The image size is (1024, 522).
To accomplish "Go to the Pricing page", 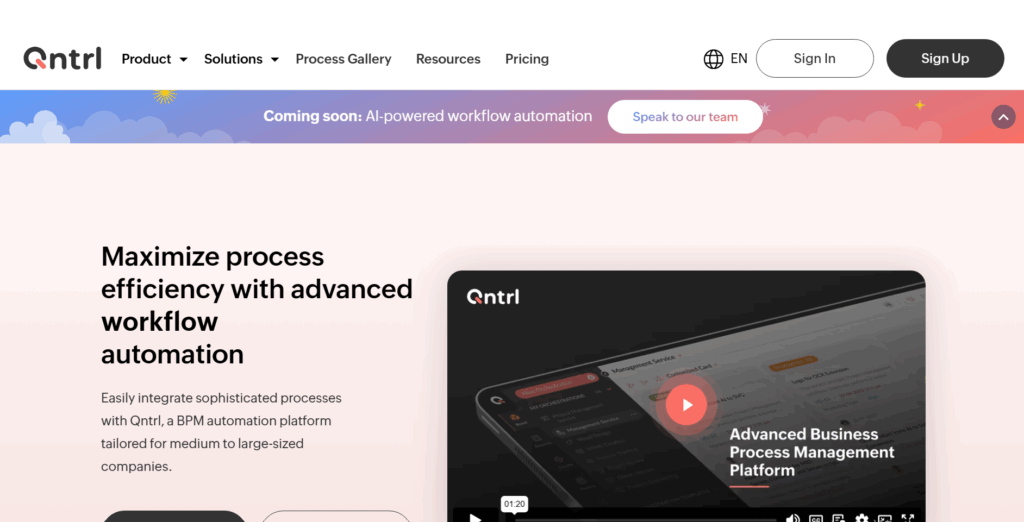I will click(527, 59).
